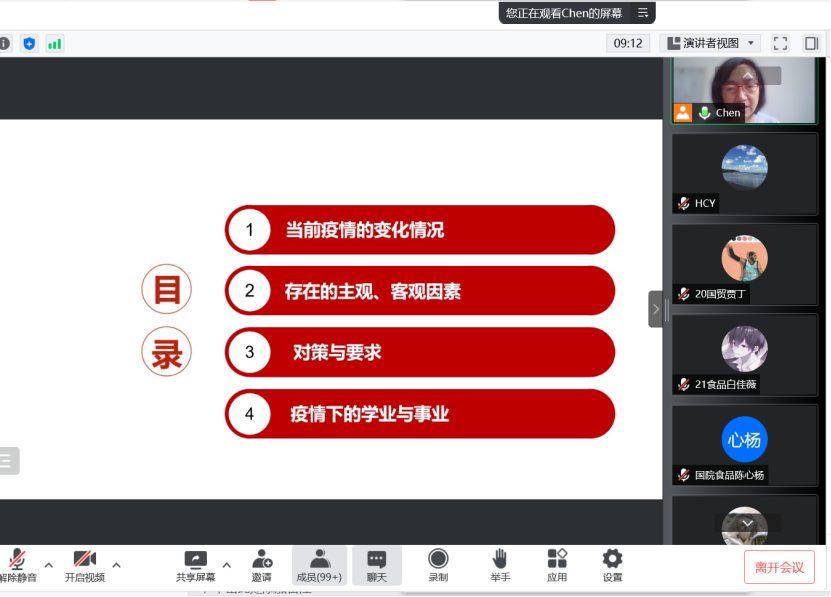
Task: Turn on video (开启视频)
Action: 85,565
